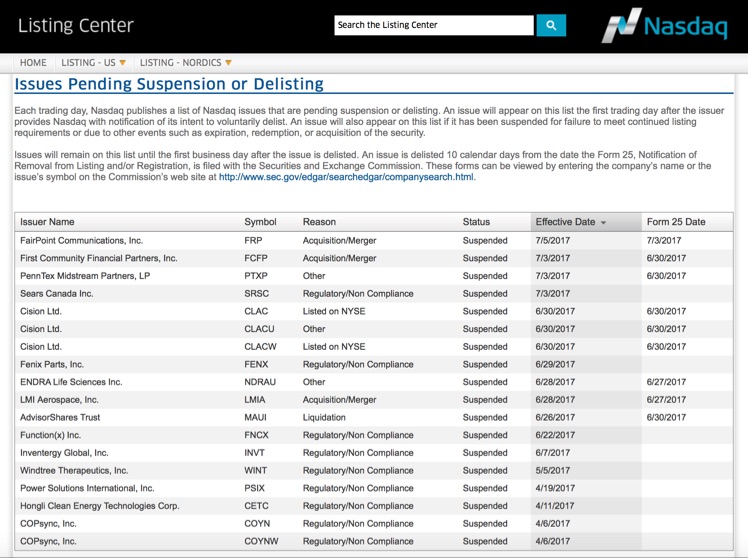Select Hongli Clean Energy Technologies Corp.
Screen dimensions: 748x558
coord(100,506)
